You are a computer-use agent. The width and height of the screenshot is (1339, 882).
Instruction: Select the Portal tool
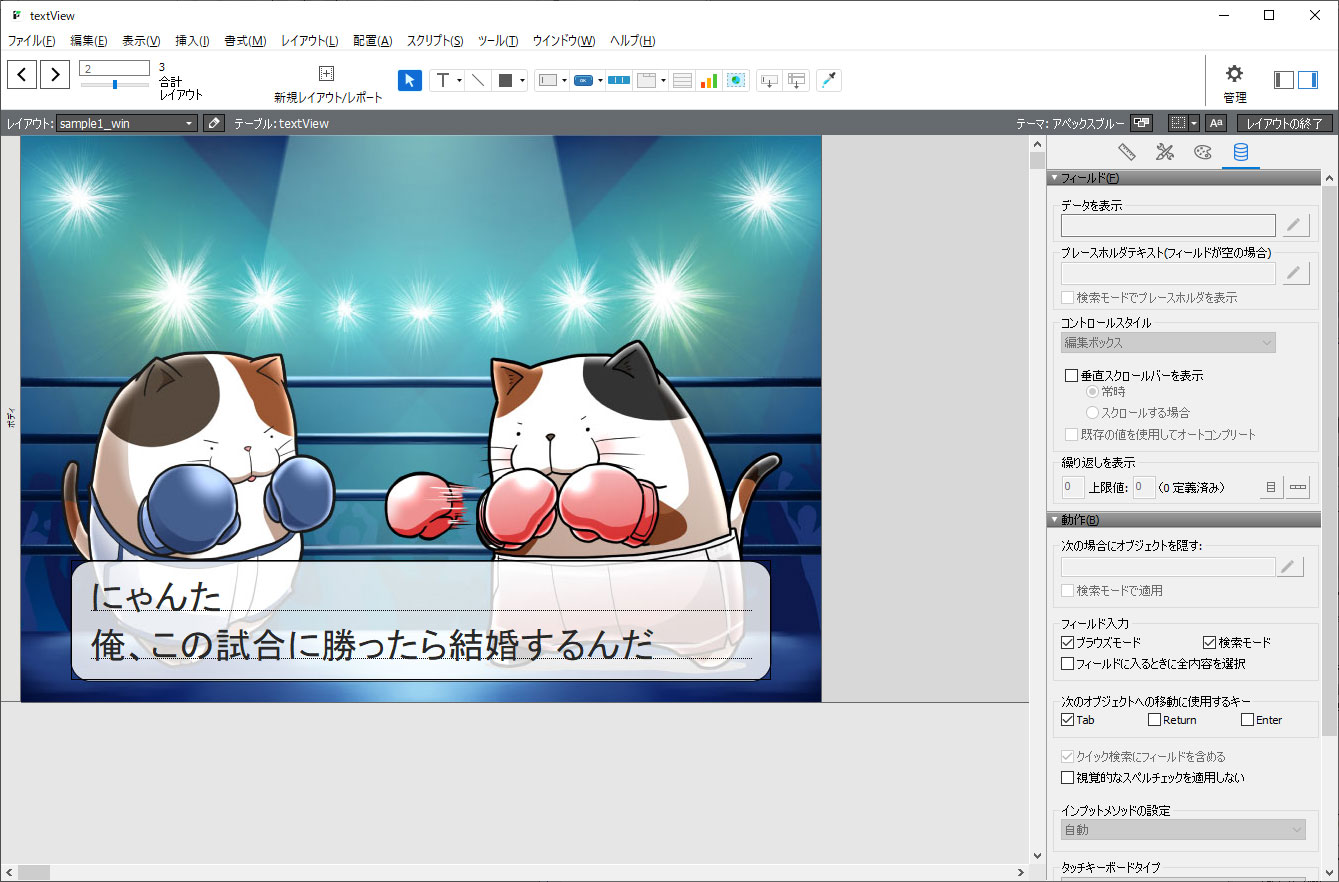click(x=682, y=81)
